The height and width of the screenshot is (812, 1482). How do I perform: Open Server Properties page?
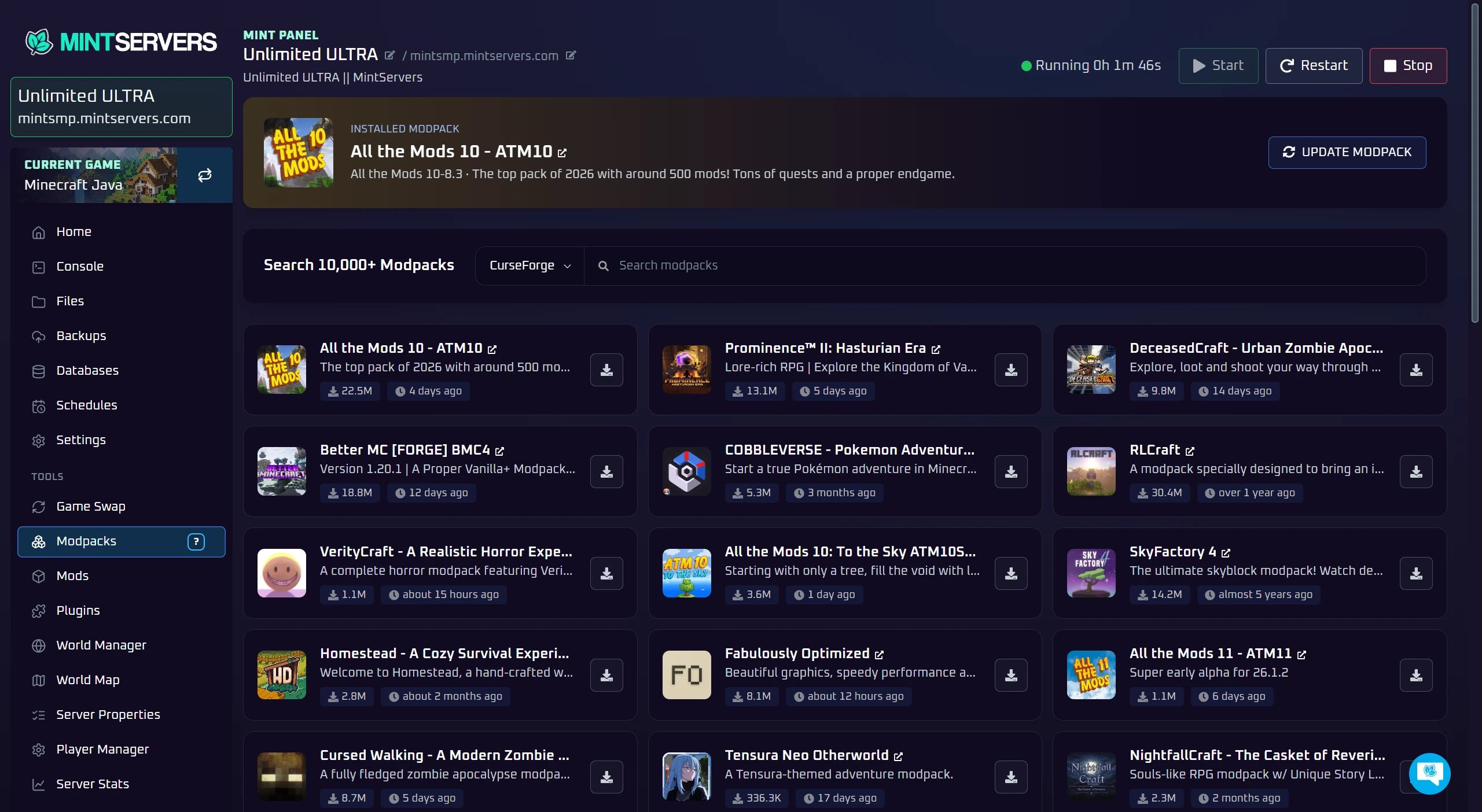pyautogui.click(x=122, y=714)
